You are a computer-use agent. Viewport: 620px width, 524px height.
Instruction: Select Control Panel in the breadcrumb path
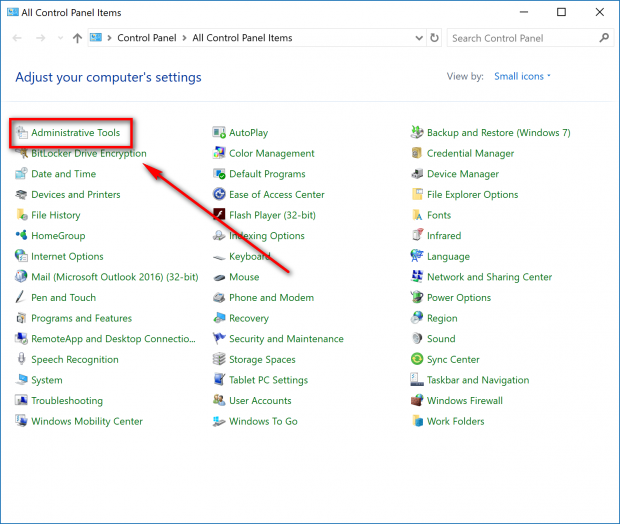tap(147, 38)
